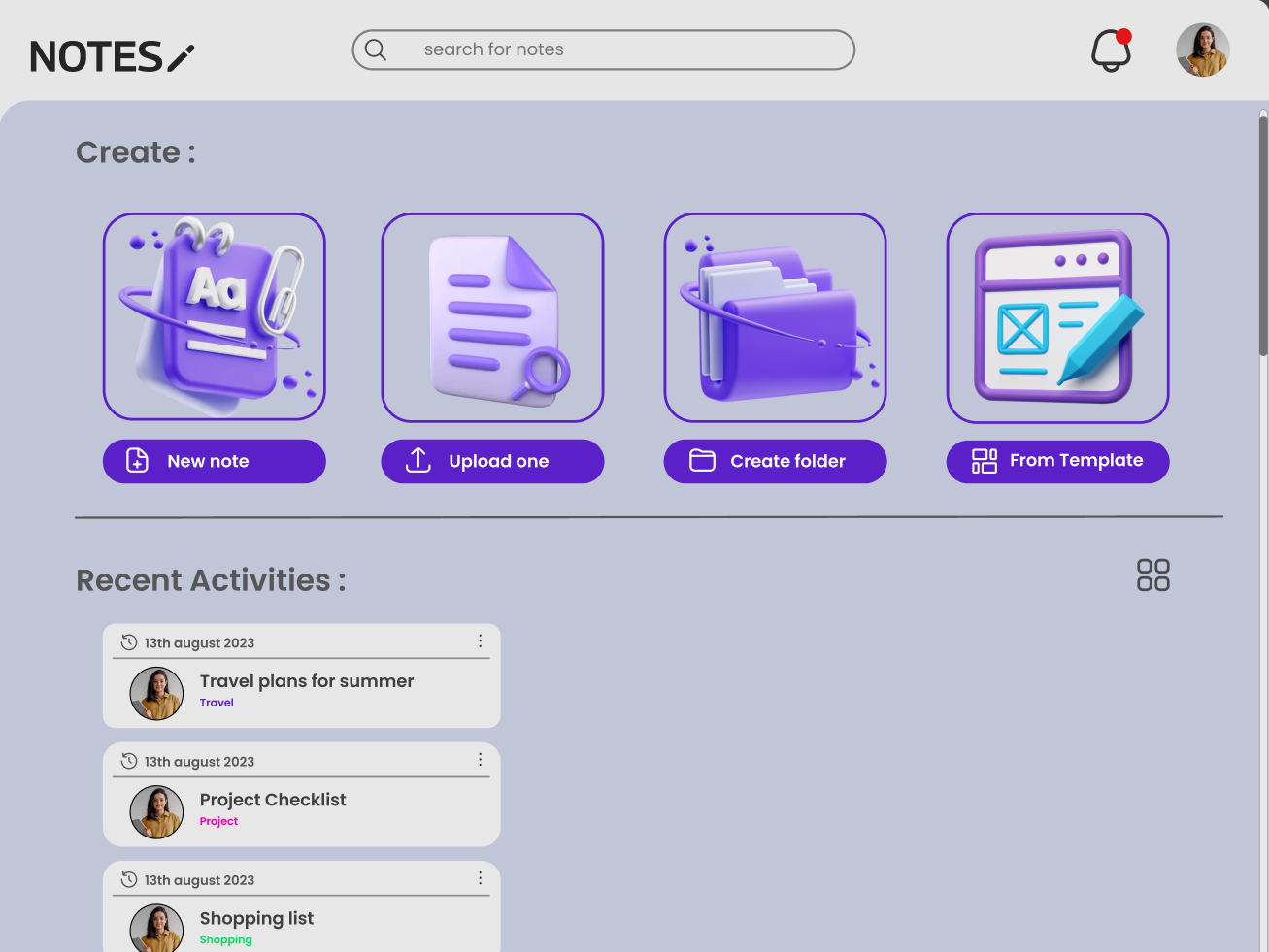1269x952 pixels.
Task: Click the search magnifier icon
Action: point(376,49)
